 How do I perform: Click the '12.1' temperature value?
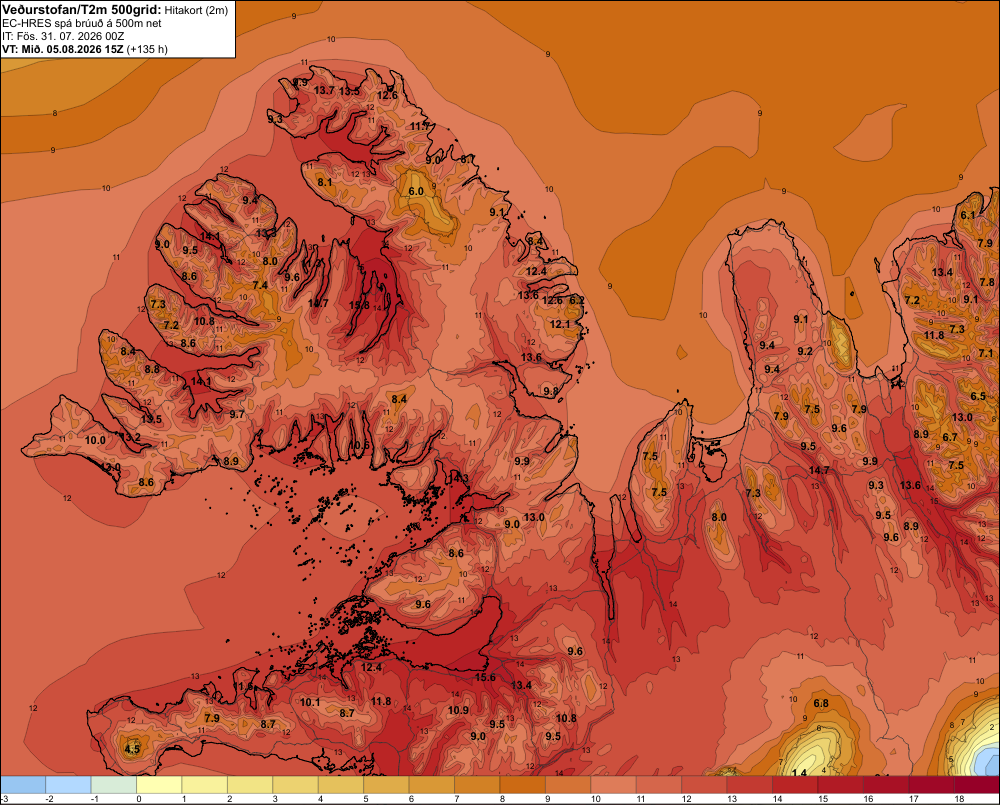tap(560, 324)
